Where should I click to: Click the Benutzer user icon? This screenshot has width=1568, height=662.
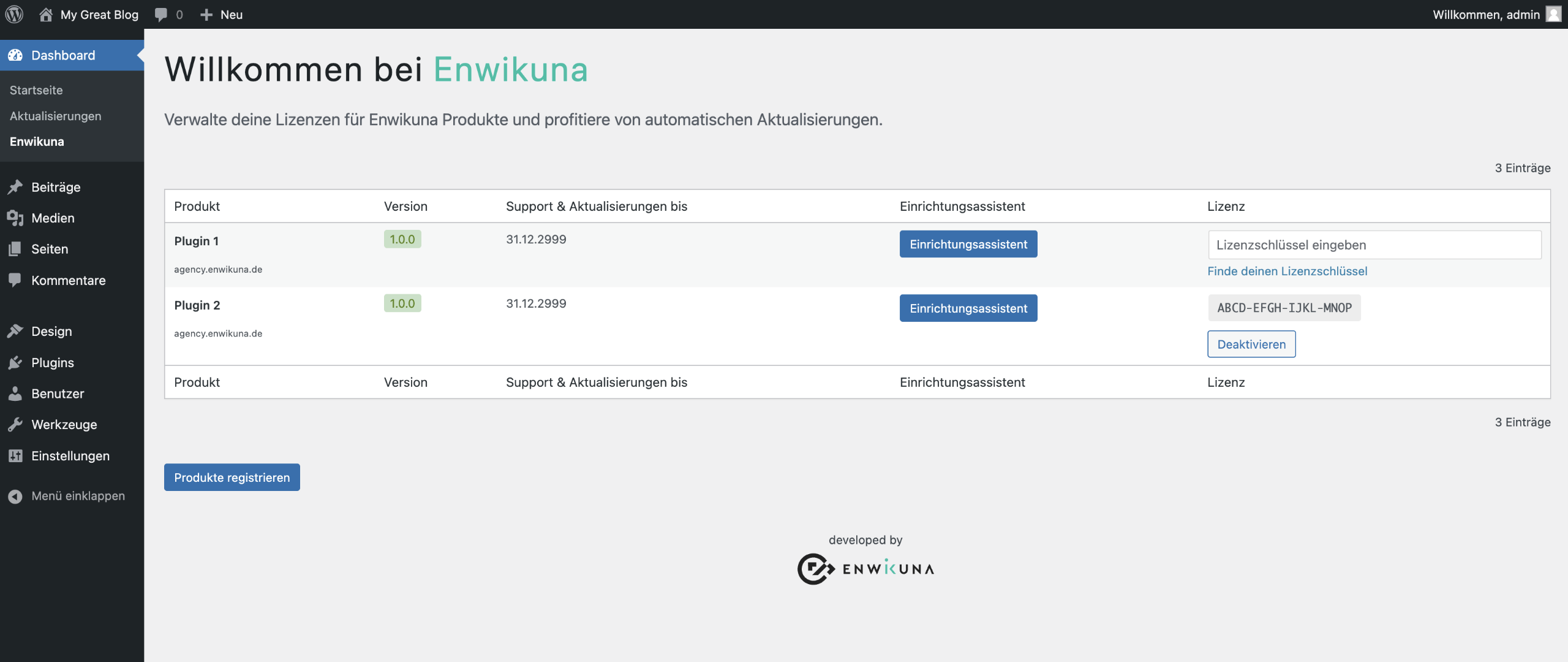15,394
